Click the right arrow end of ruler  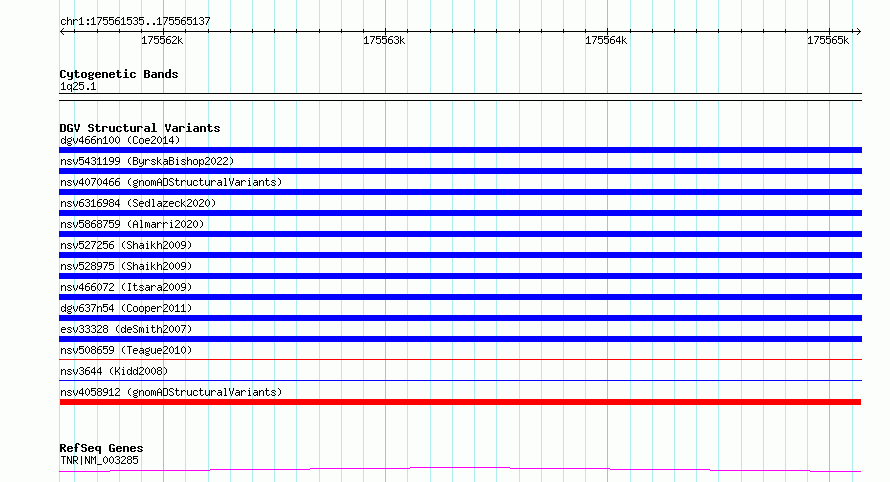[858, 31]
